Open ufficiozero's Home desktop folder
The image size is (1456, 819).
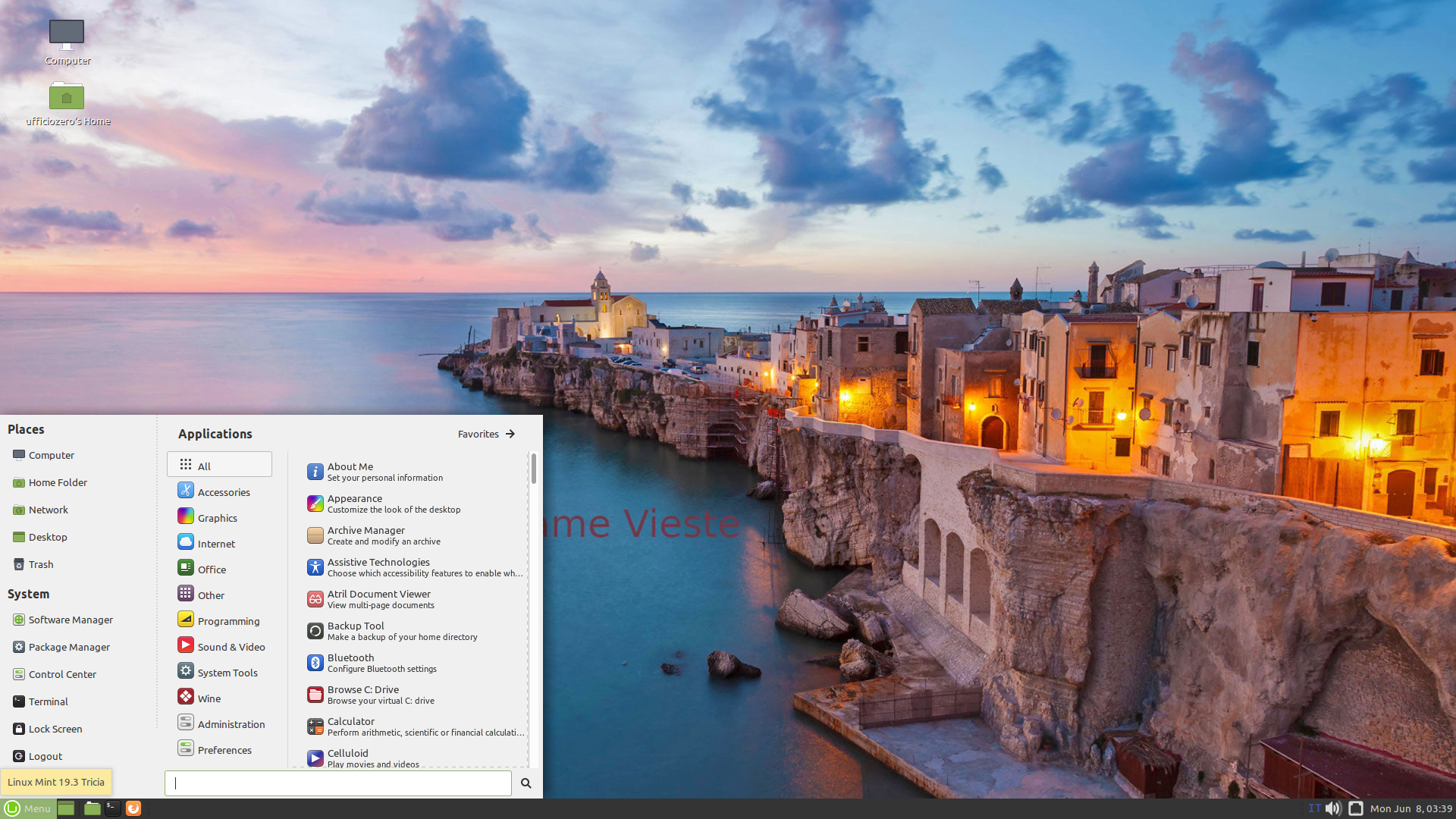(67, 103)
